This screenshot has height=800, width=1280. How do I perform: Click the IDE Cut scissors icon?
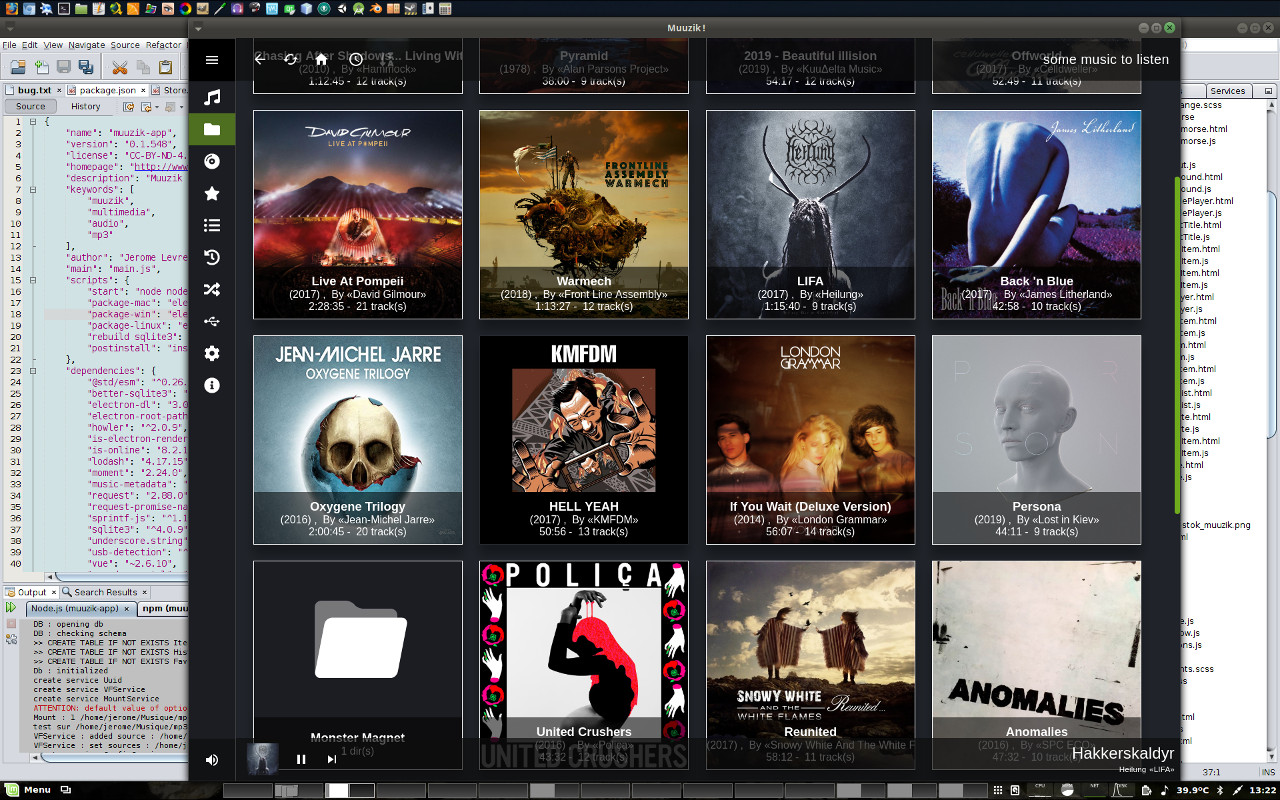pos(120,68)
